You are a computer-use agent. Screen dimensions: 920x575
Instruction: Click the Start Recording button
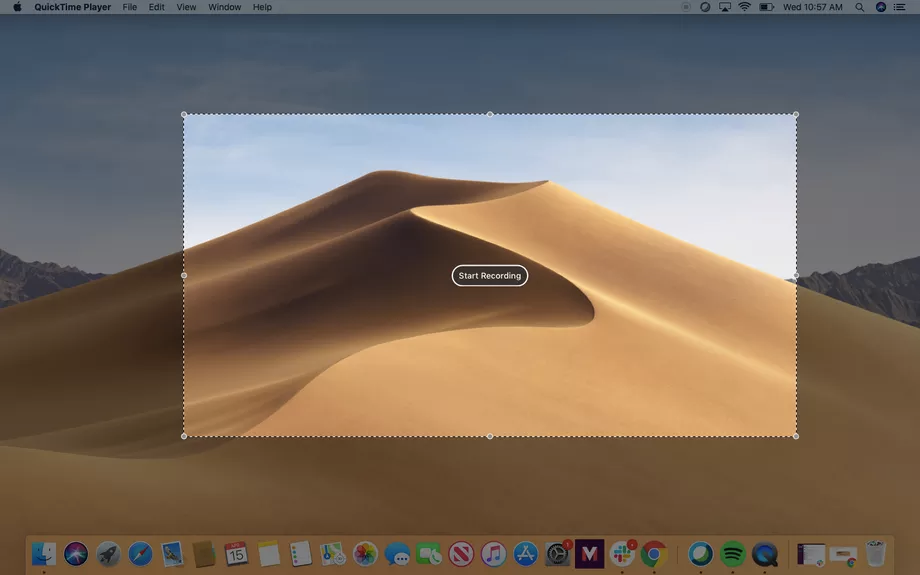(489, 276)
